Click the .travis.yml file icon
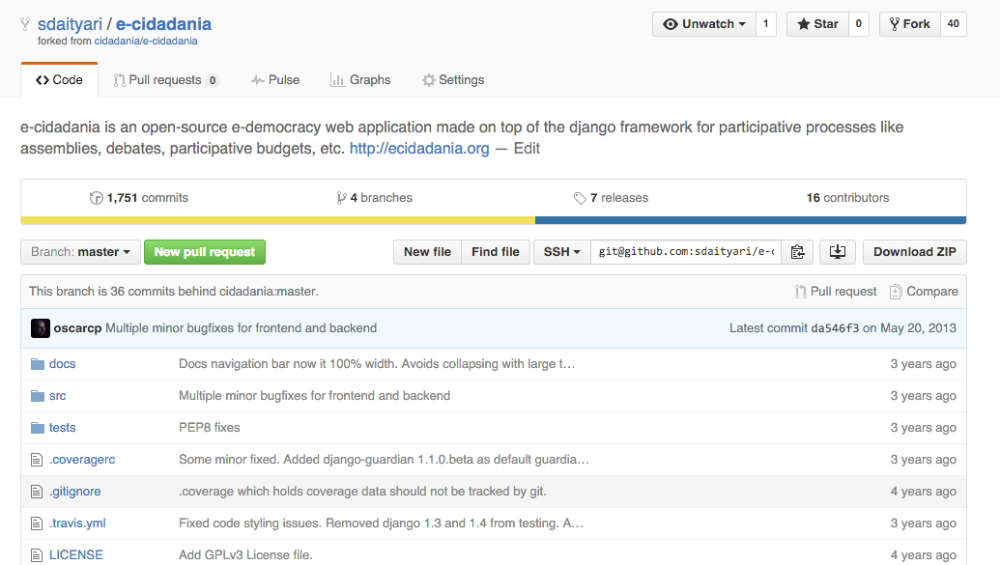 (x=38, y=523)
